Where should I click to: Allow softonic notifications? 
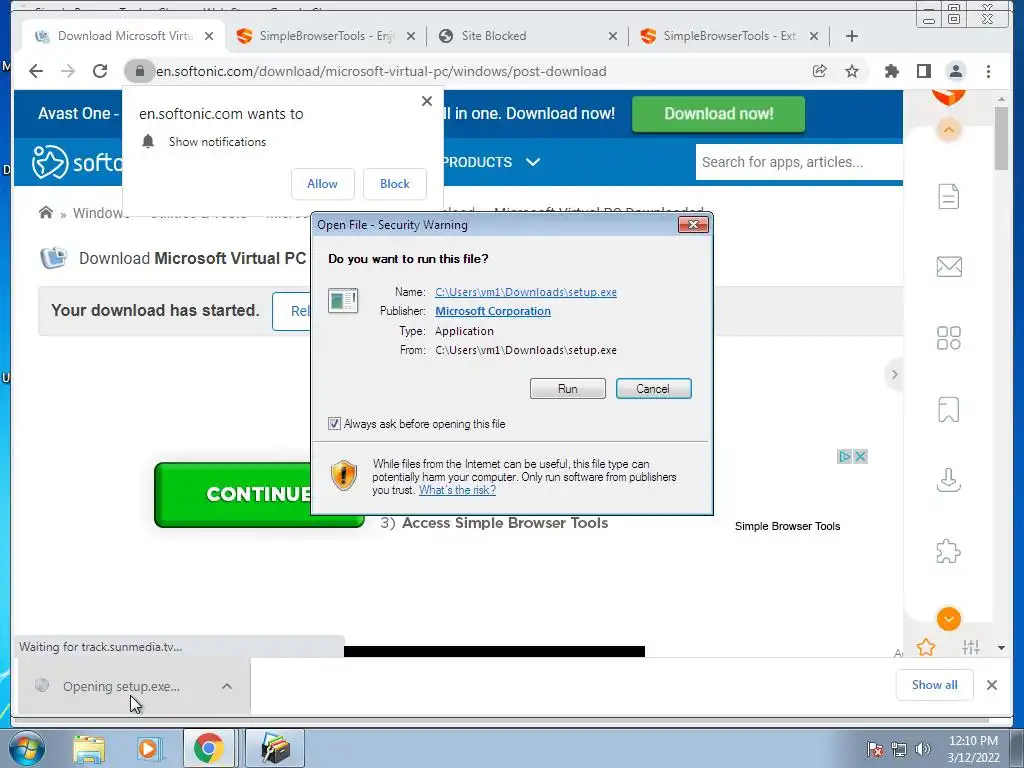pos(323,184)
